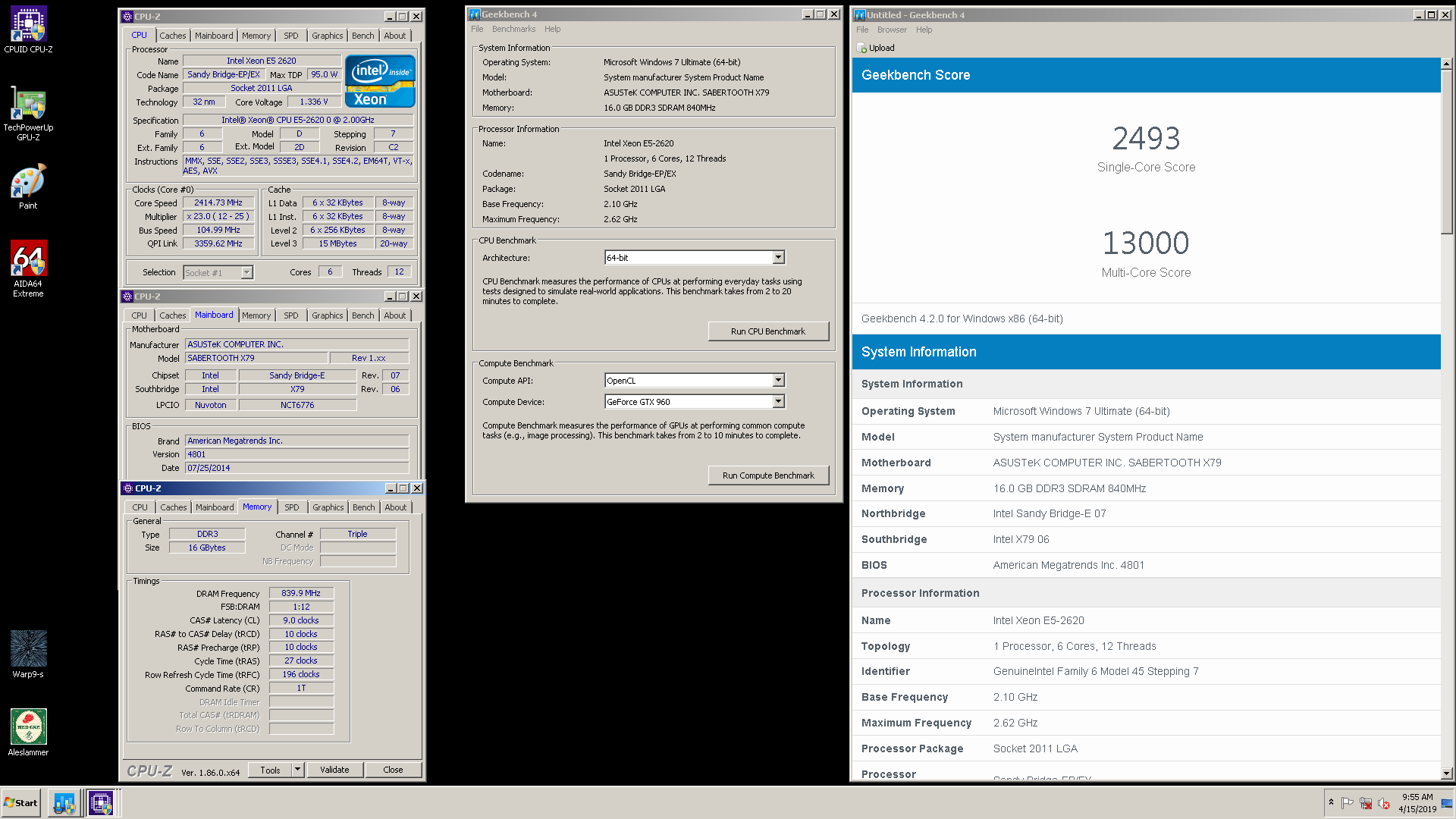The image size is (1456, 819).
Task: Open the AIDA64 Extreme desktop icon
Action: pyautogui.click(x=28, y=268)
